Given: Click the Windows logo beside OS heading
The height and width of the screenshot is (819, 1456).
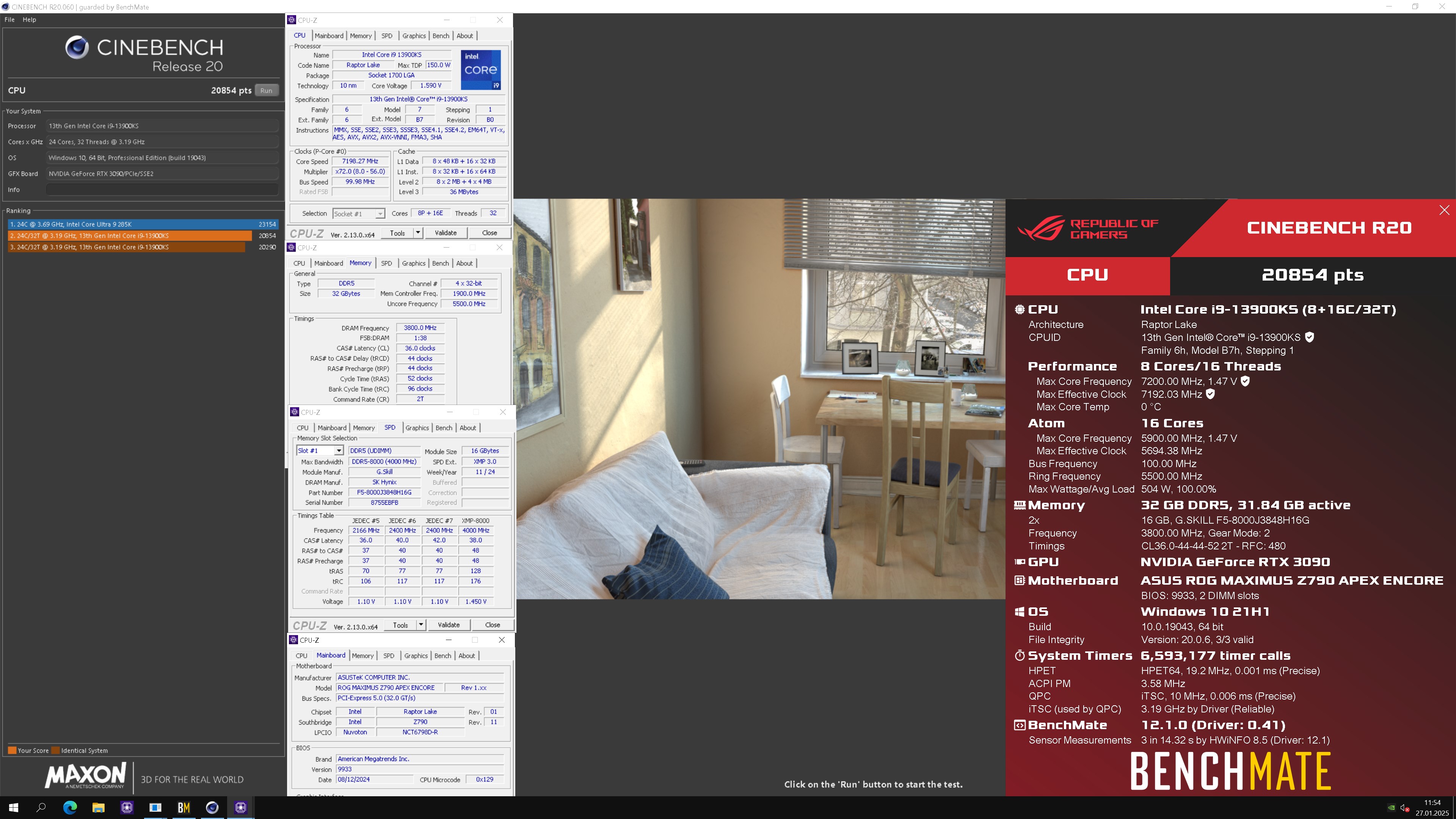Looking at the screenshot, I should [x=1019, y=612].
